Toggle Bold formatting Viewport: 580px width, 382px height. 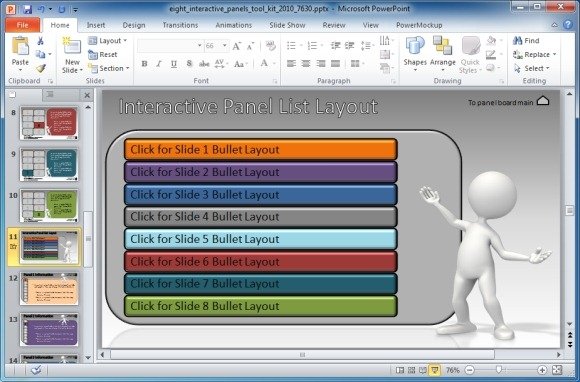144,64
